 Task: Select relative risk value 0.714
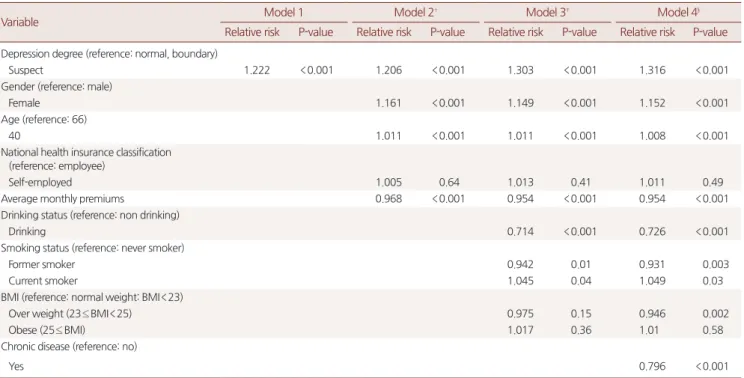point(521,232)
